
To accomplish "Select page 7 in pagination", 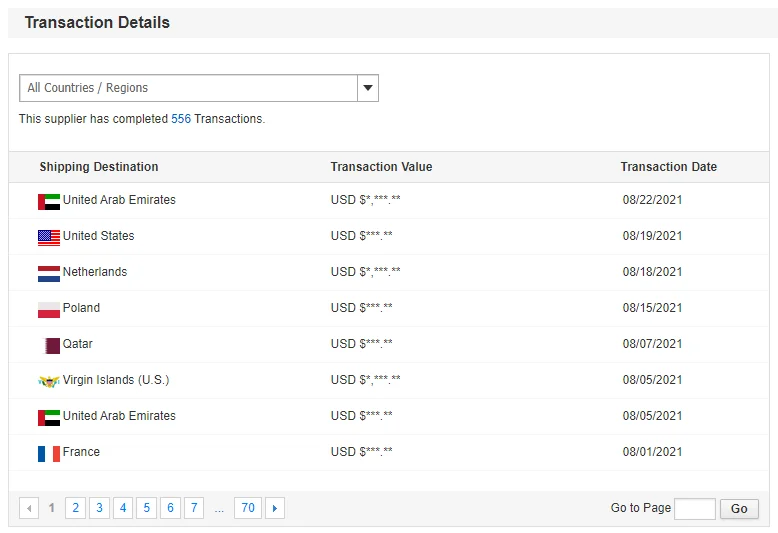I will click(194, 508).
